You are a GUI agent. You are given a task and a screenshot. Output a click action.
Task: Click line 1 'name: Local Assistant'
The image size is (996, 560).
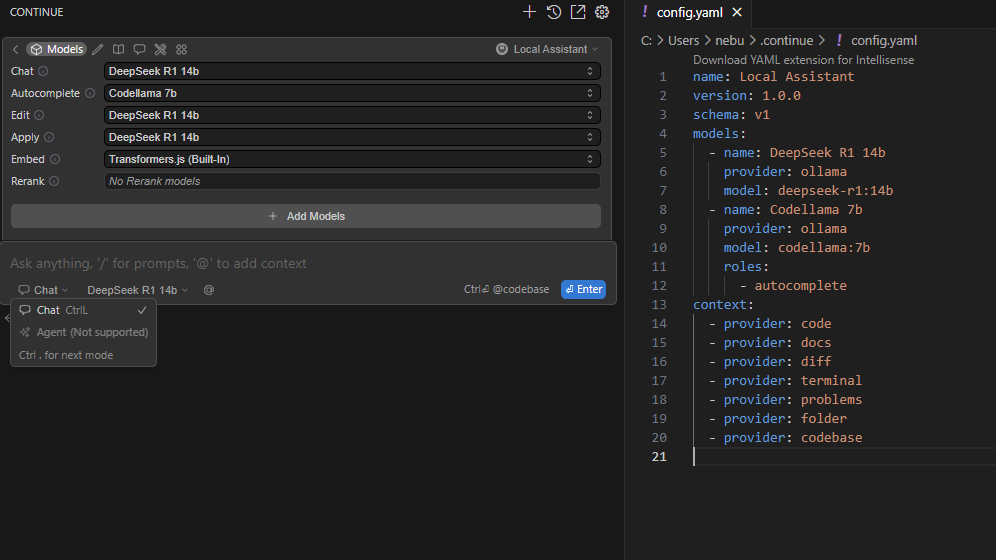coord(773,77)
